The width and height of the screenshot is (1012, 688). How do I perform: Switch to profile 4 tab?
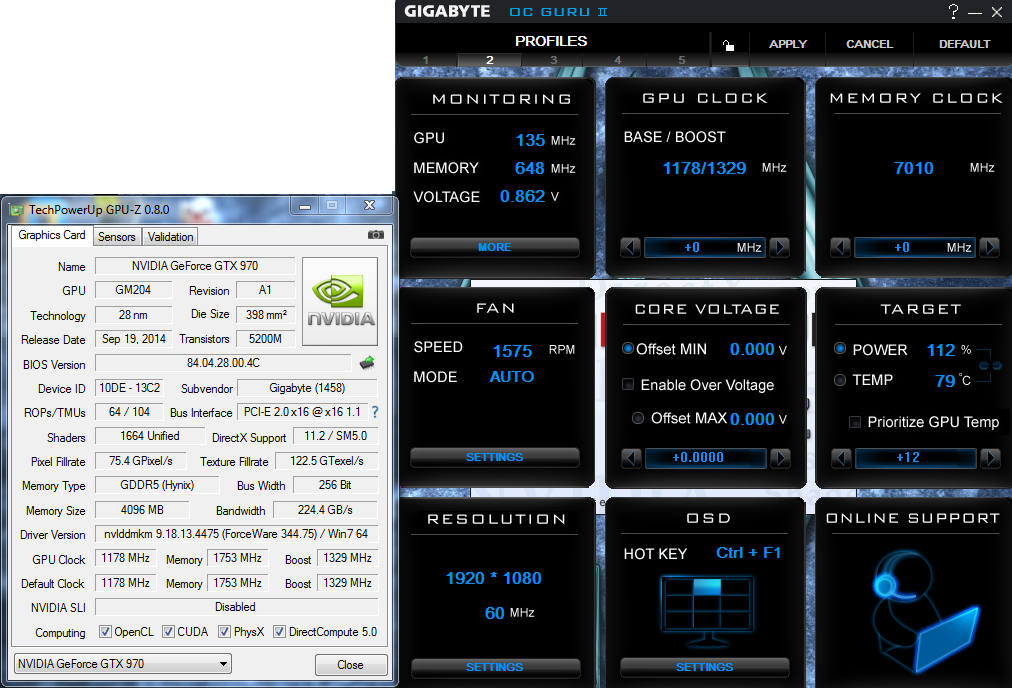pos(617,60)
